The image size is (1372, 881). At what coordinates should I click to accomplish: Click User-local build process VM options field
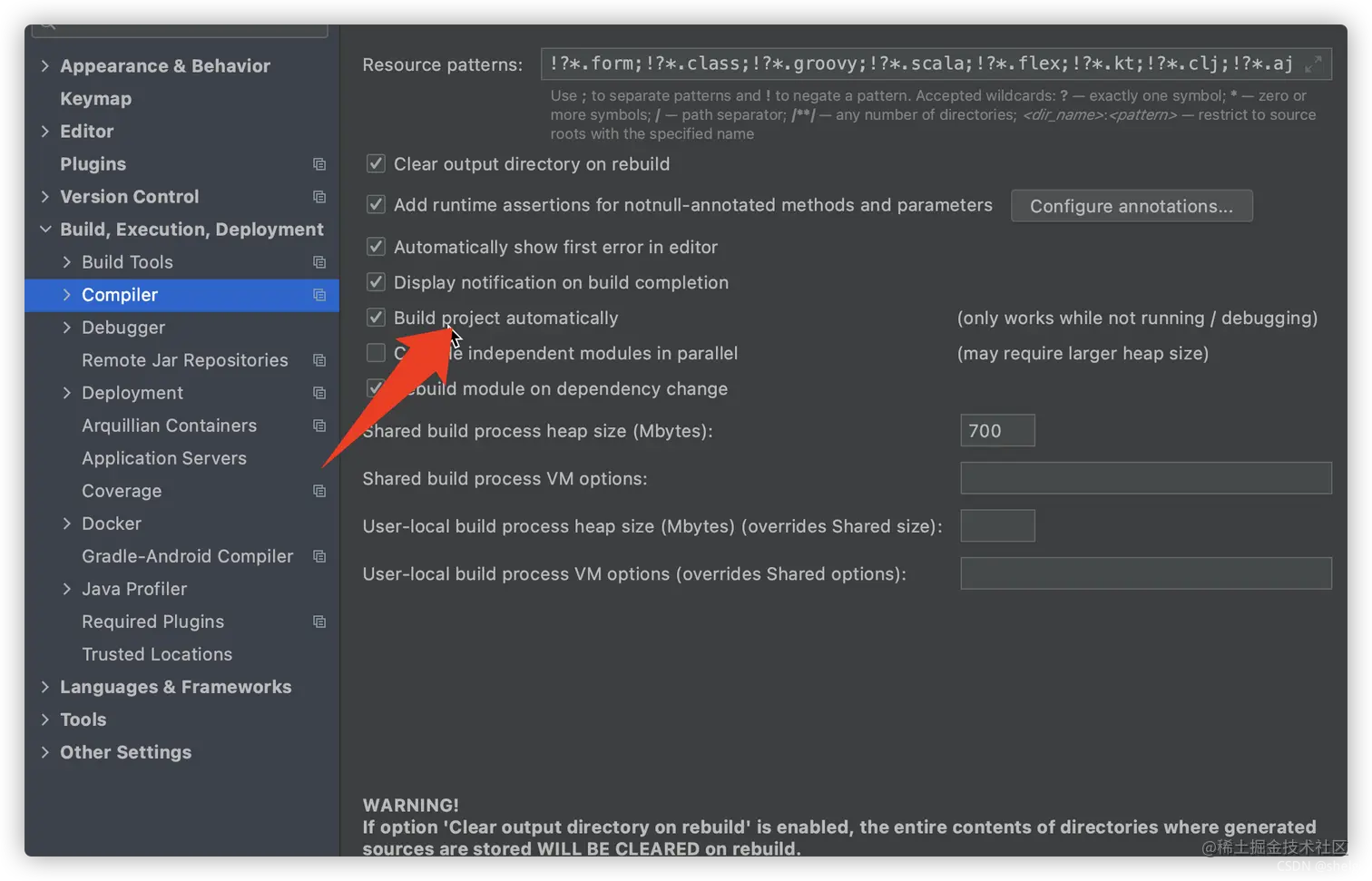click(1146, 573)
